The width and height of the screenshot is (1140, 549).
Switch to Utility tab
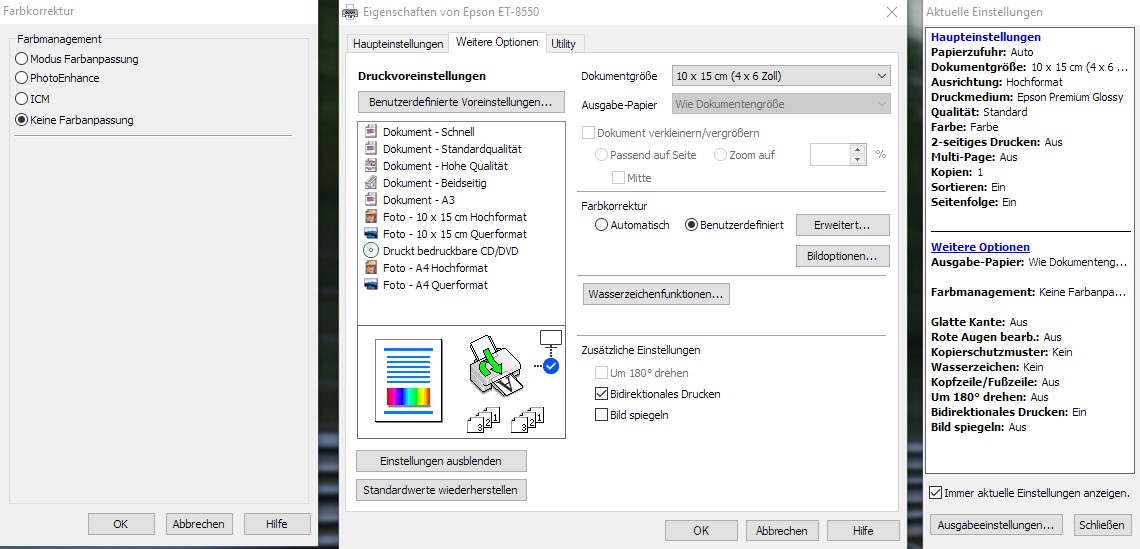(x=563, y=44)
